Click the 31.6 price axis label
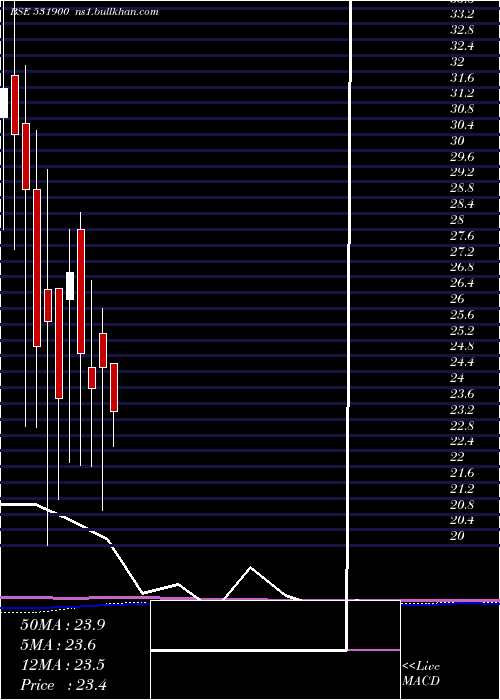 coord(462,78)
